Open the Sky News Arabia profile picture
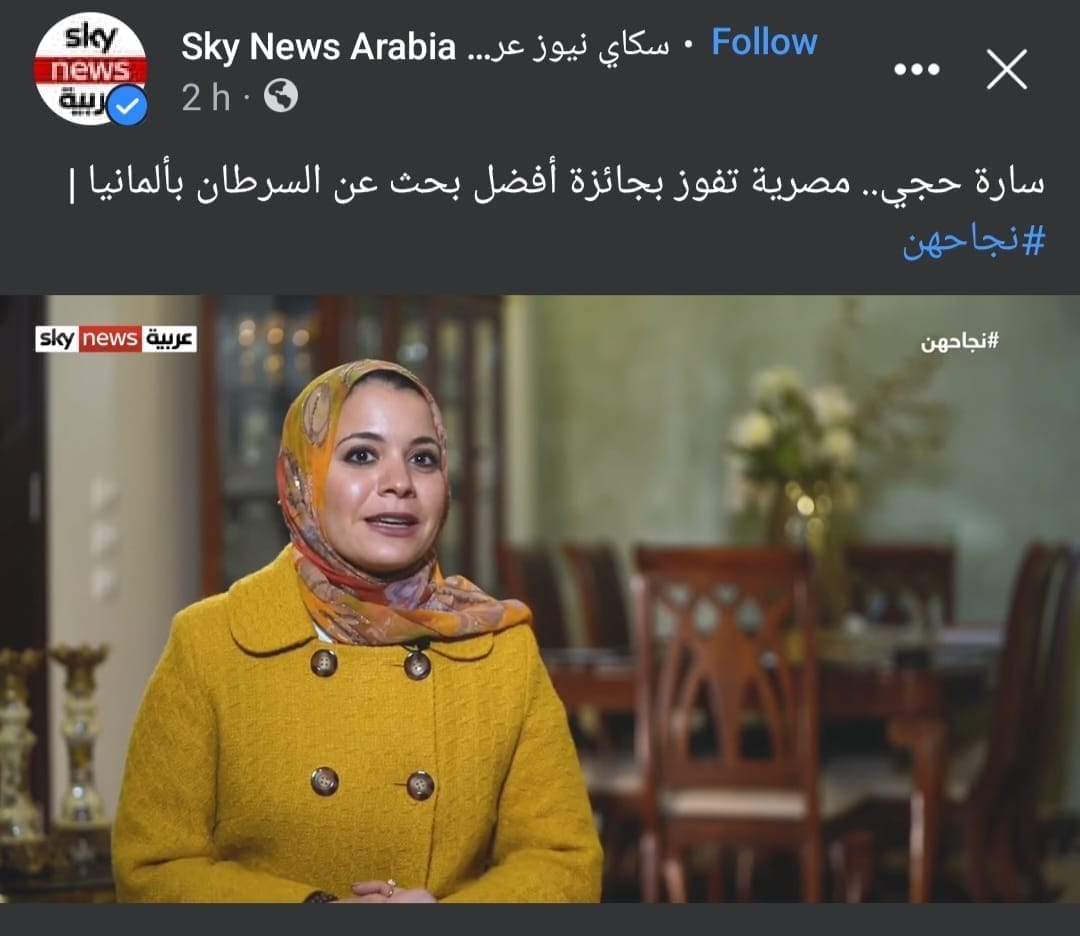 pos(90,69)
